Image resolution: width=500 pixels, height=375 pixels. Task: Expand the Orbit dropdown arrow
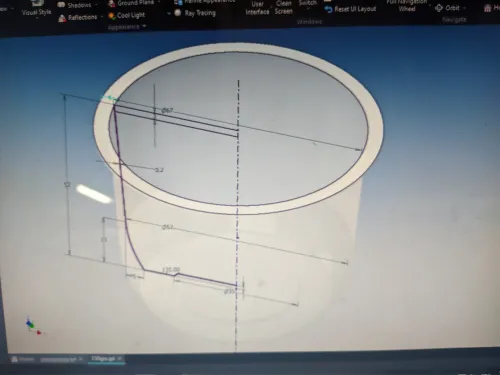[x=465, y=8]
